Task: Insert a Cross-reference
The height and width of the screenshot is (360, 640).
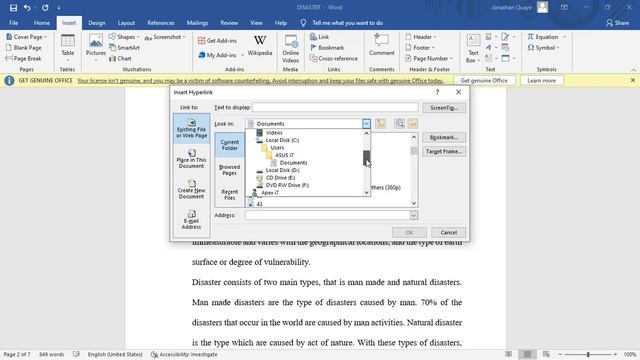Action: [x=333, y=58]
